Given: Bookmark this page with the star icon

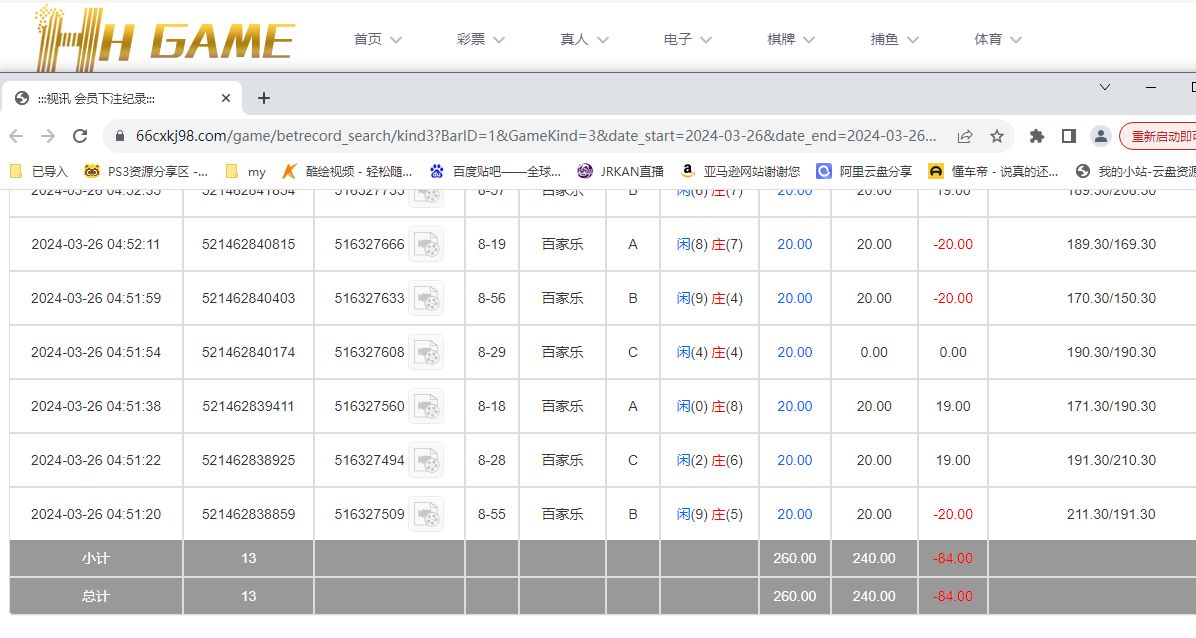Looking at the screenshot, I should pos(997,136).
